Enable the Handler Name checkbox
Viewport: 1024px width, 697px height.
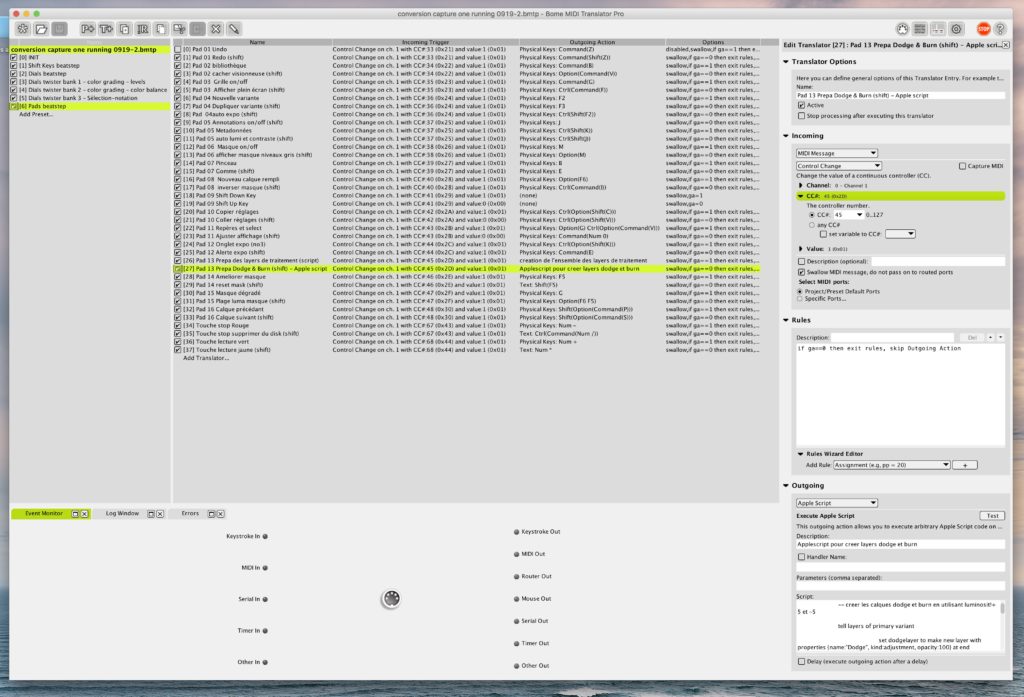point(801,557)
